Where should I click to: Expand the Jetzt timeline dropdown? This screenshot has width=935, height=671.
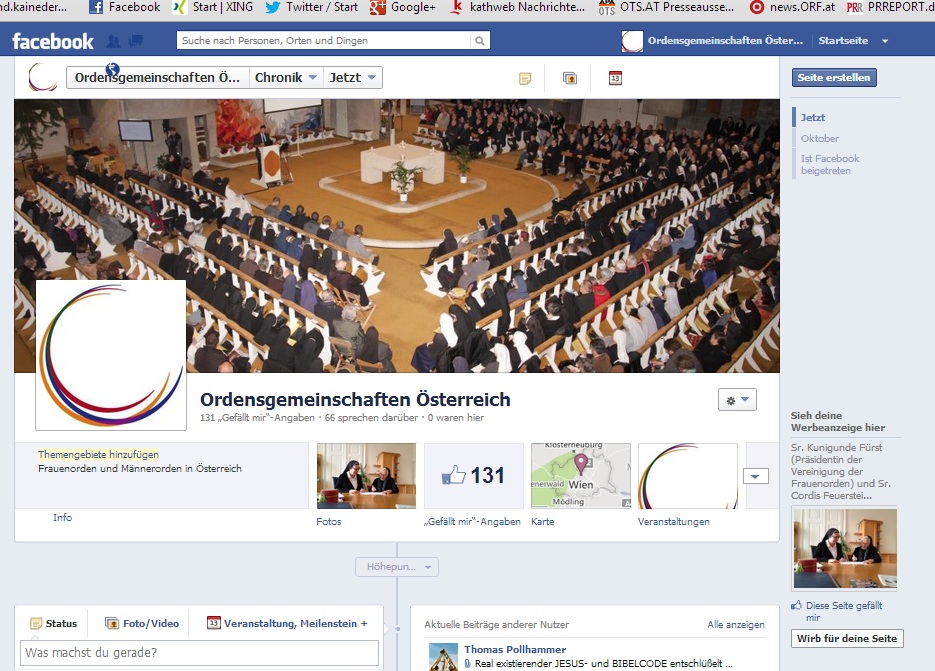pos(353,78)
